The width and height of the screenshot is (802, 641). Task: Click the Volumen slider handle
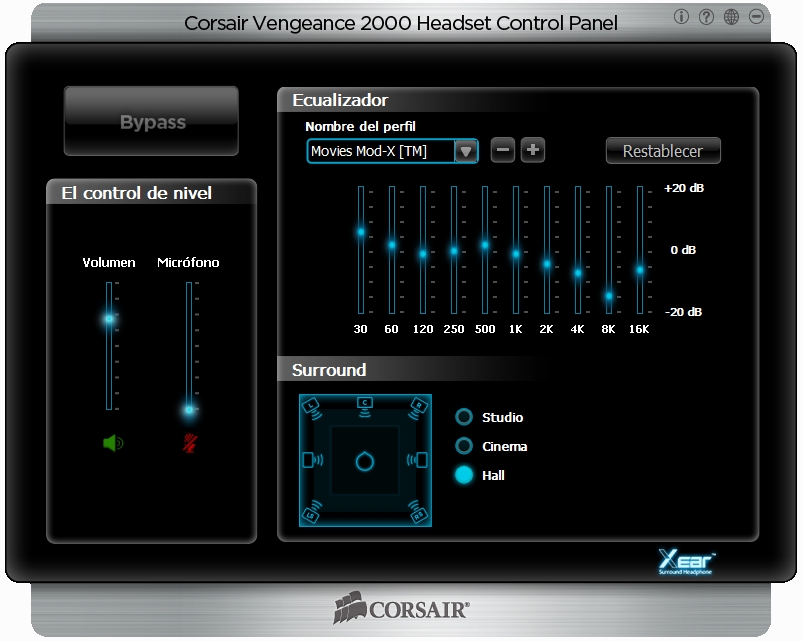coord(109,319)
